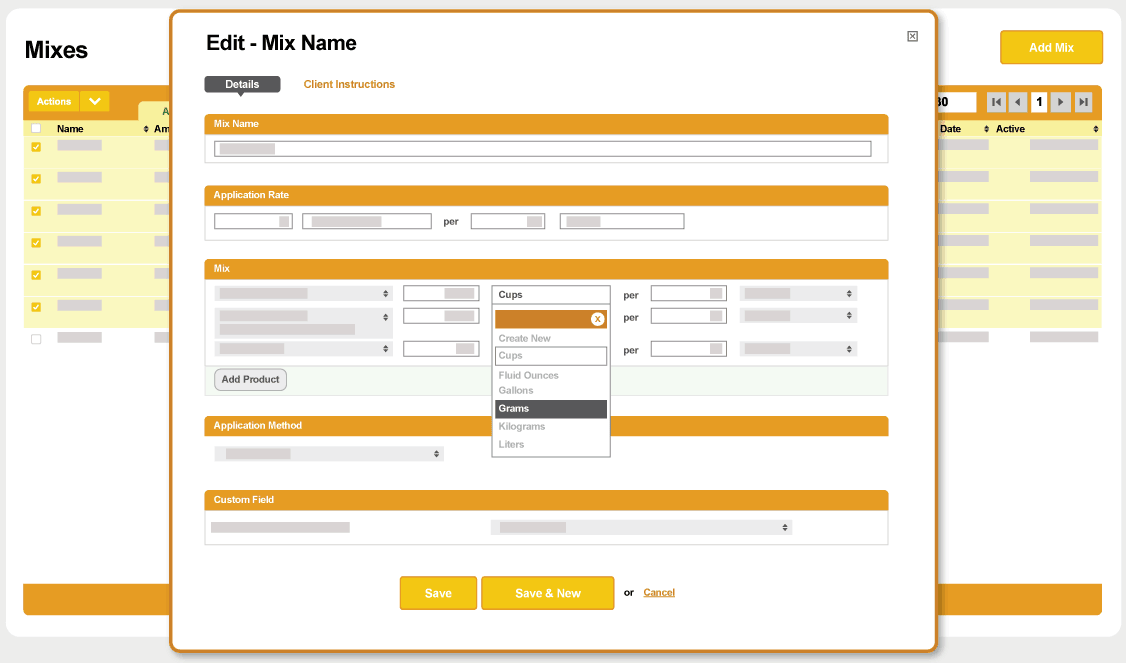Open the second Mix product dropdown
This screenshot has height=663, width=1126.
303,323
